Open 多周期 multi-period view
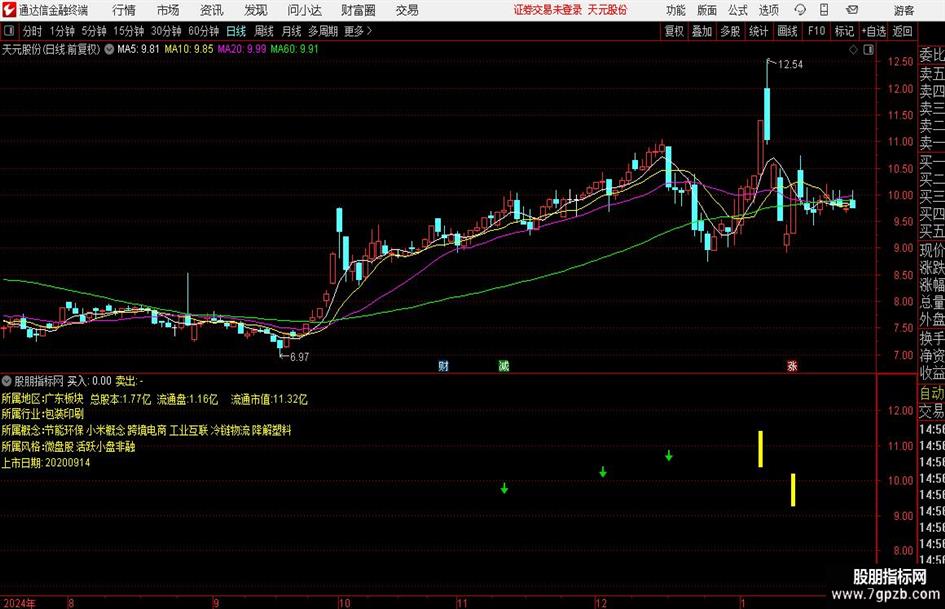945x609 pixels. 323,31
